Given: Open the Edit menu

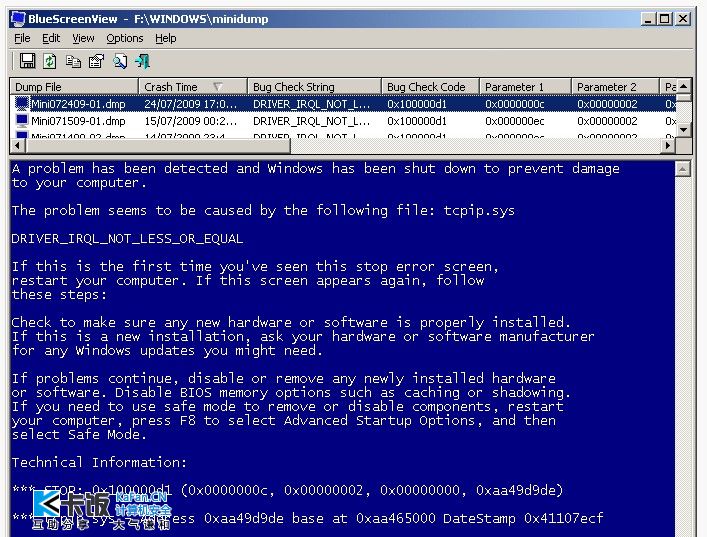Looking at the screenshot, I should pyautogui.click(x=51, y=38).
